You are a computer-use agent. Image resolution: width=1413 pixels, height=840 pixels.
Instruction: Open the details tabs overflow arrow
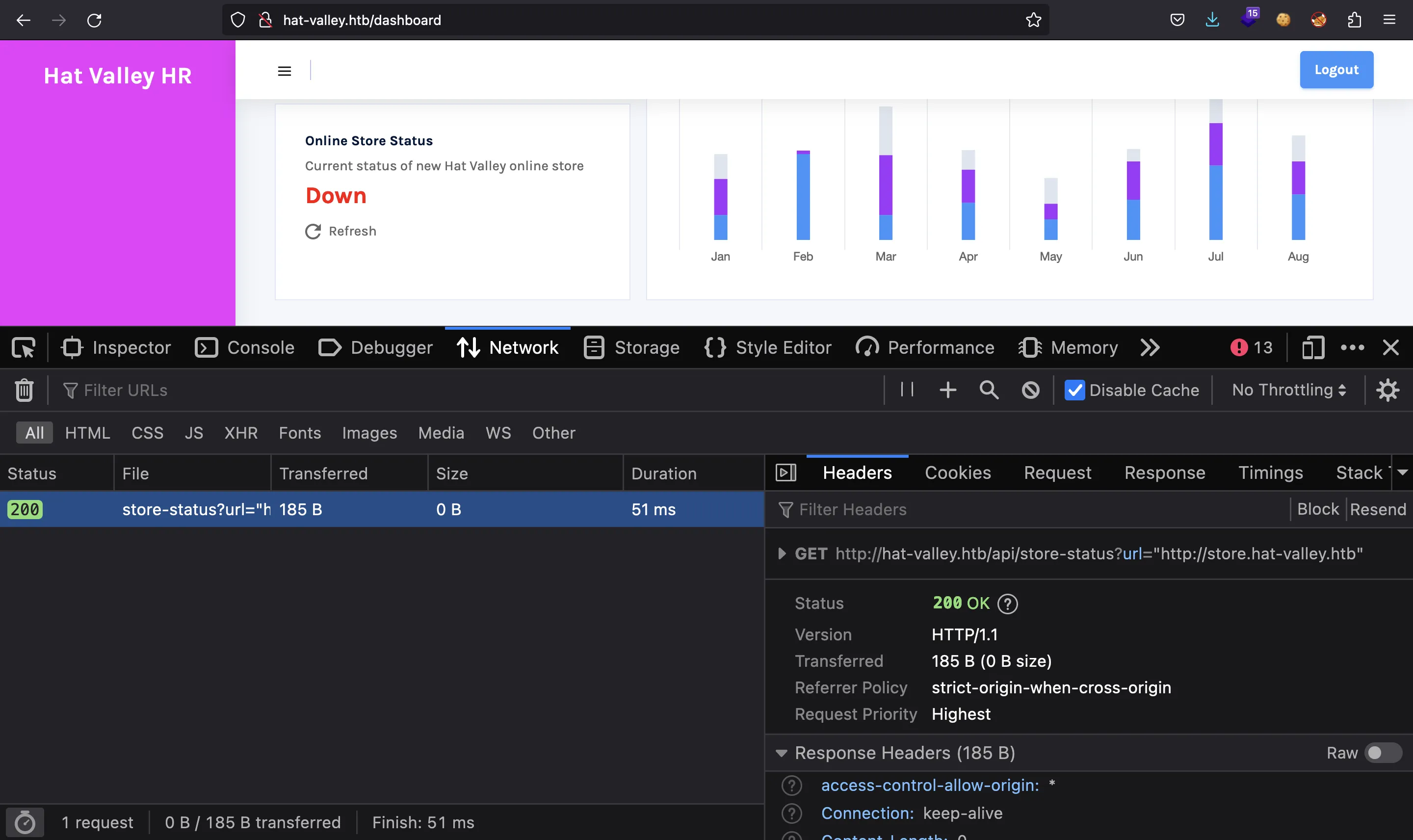click(x=1402, y=472)
